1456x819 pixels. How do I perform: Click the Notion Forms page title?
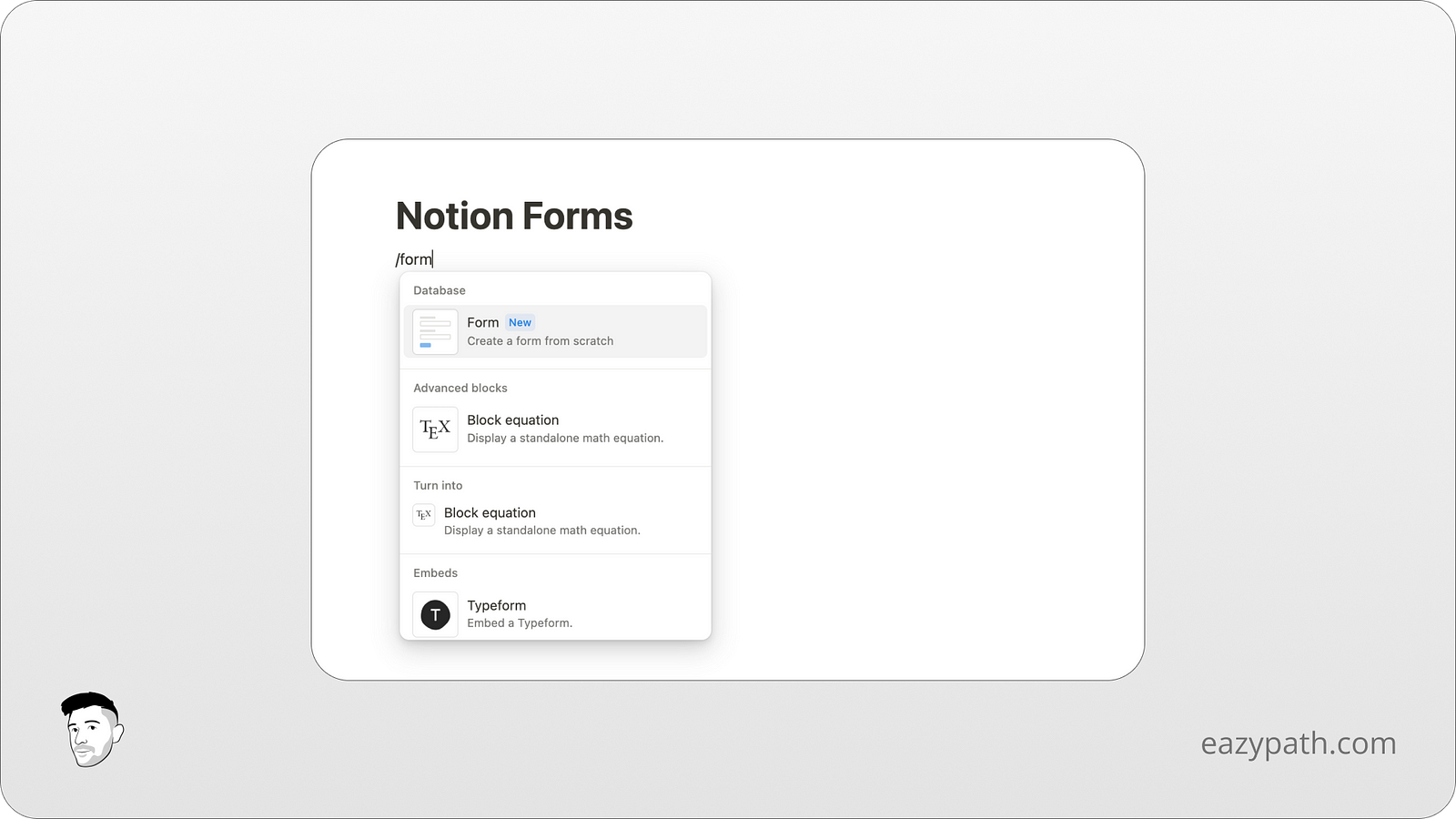point(514,217)
